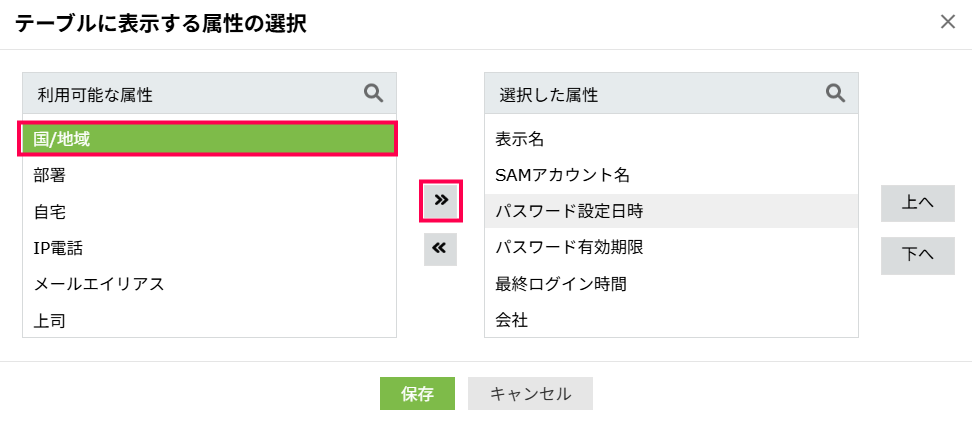Select 表示名 in selected attributes
This screenshot has height=423, width=972.
[670, 139]
